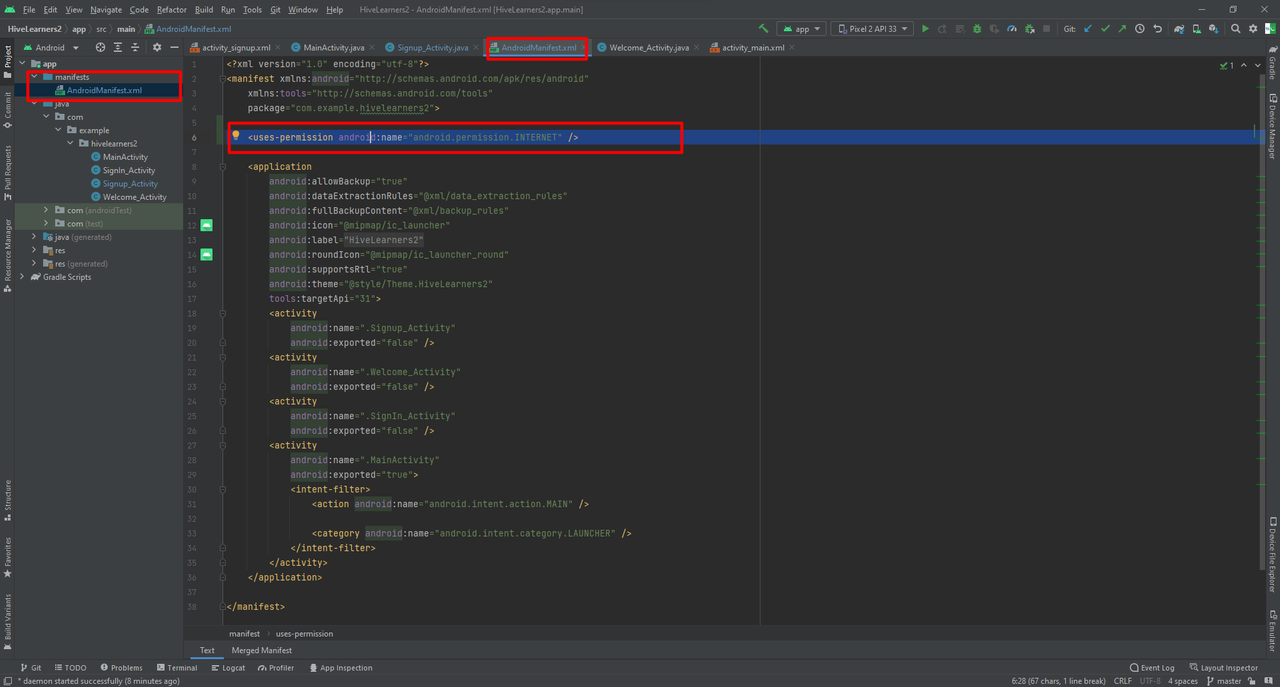The image size is (1280, 687).
Task: Switch to the Merged Manifest tab
Action: pyautogui.click(x=262, y=650)
